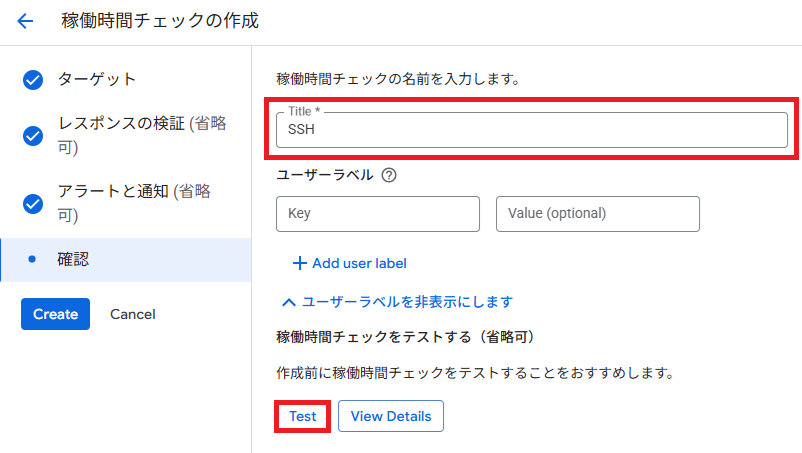Open View Details
The height and width of the screenshot is (453, 802).
pos(391,416)
